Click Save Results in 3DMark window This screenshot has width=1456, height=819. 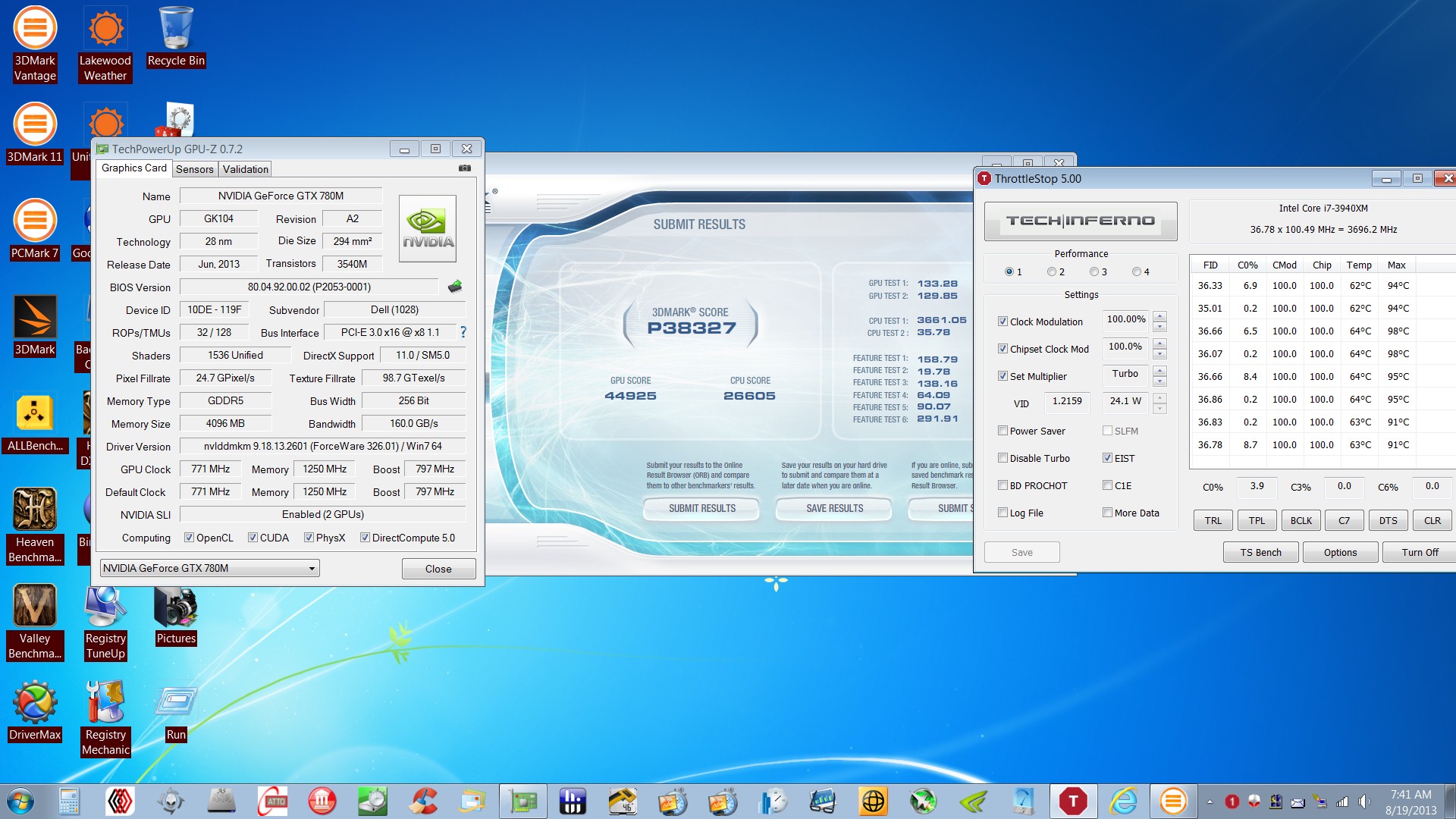click(x=834, y=508)
